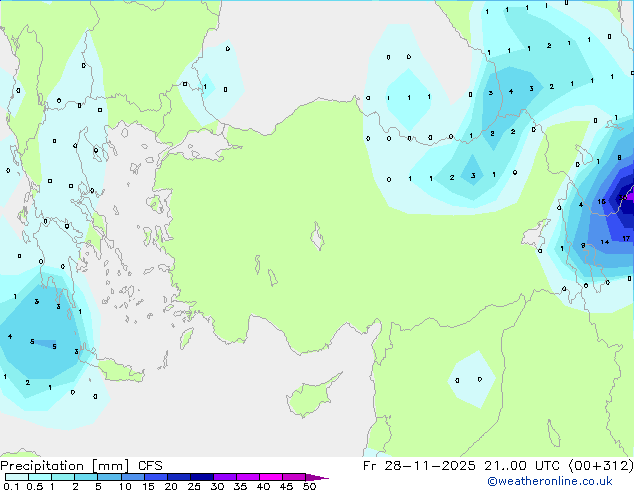Click the 20 mm legend color swatch
The image size is (634, 490).
(x=179, y=477)
